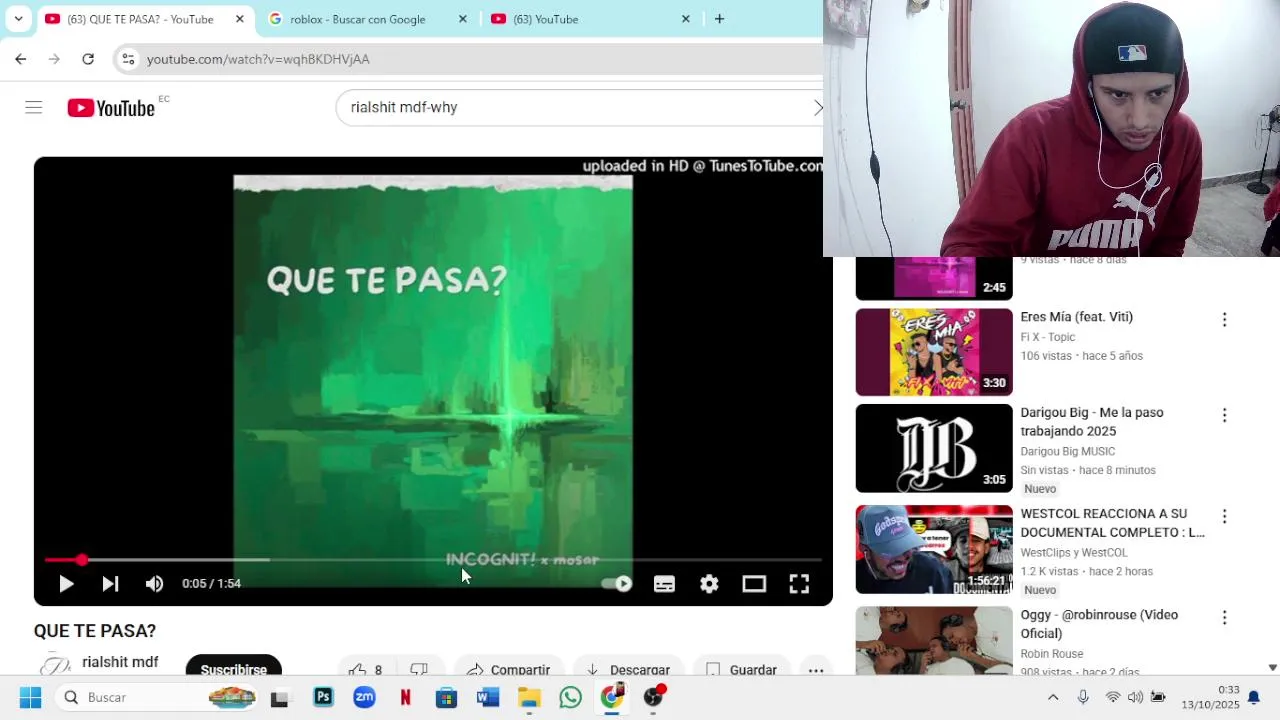Open a new browser tab
This screenshot has height=720, width=1280.
coord(719,19)
